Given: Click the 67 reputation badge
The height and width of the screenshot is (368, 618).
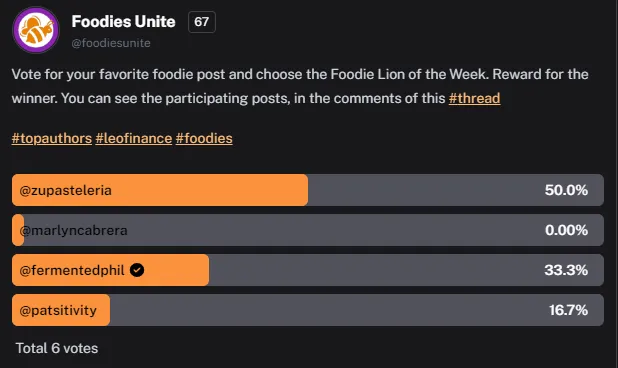Looking at the screenshot, I should click(202, 22).
